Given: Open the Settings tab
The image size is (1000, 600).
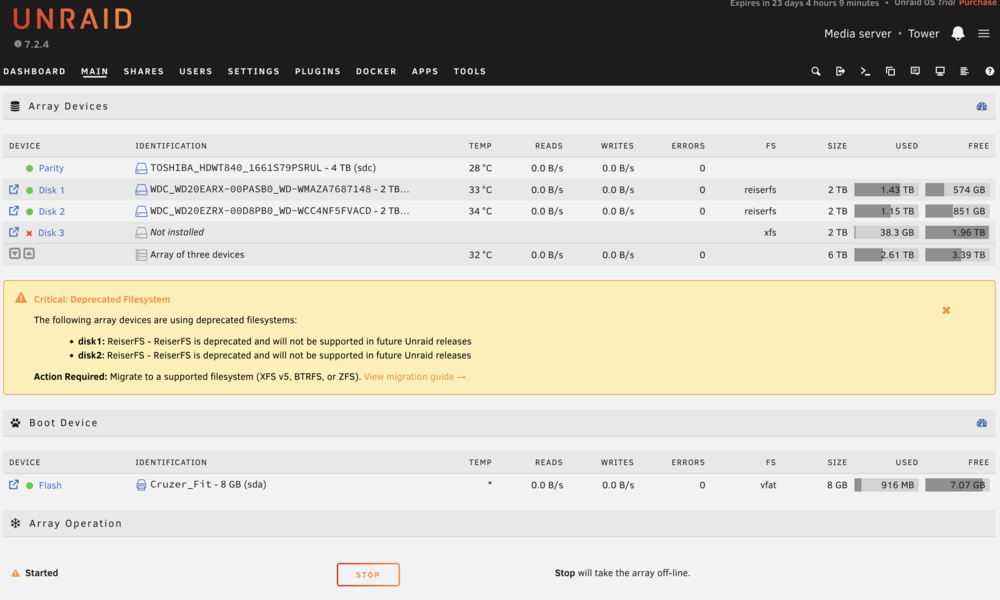Looking at the screenshot, I should tap(254, 71).
